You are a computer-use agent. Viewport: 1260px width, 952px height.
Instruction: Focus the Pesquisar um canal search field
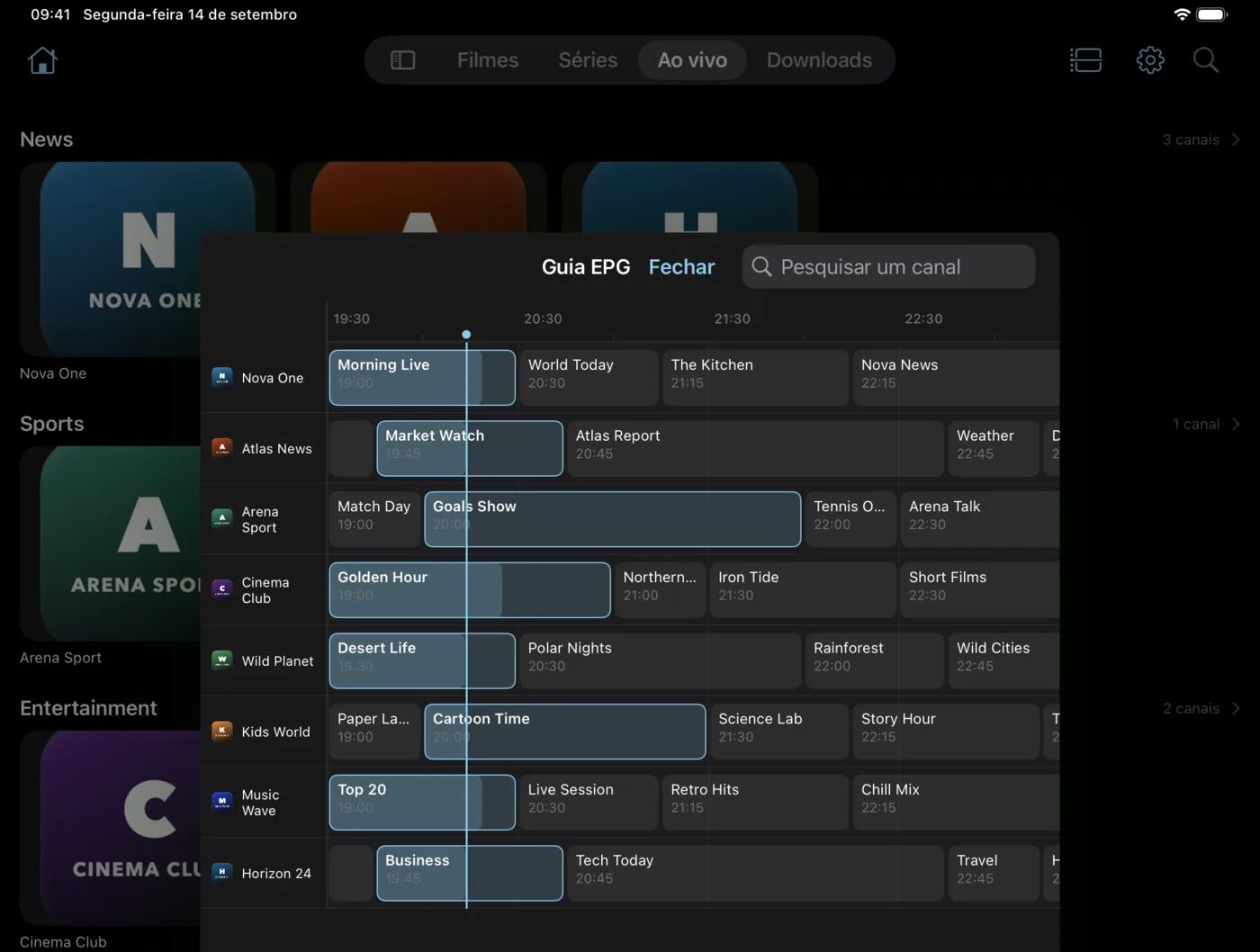click(x=888, y=267)
